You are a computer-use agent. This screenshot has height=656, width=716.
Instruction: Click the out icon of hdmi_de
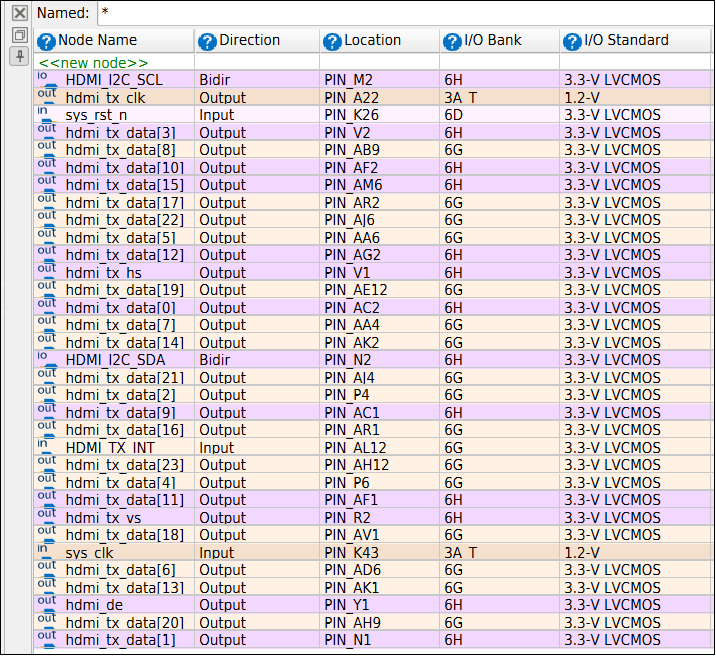(x=47, y=604)
